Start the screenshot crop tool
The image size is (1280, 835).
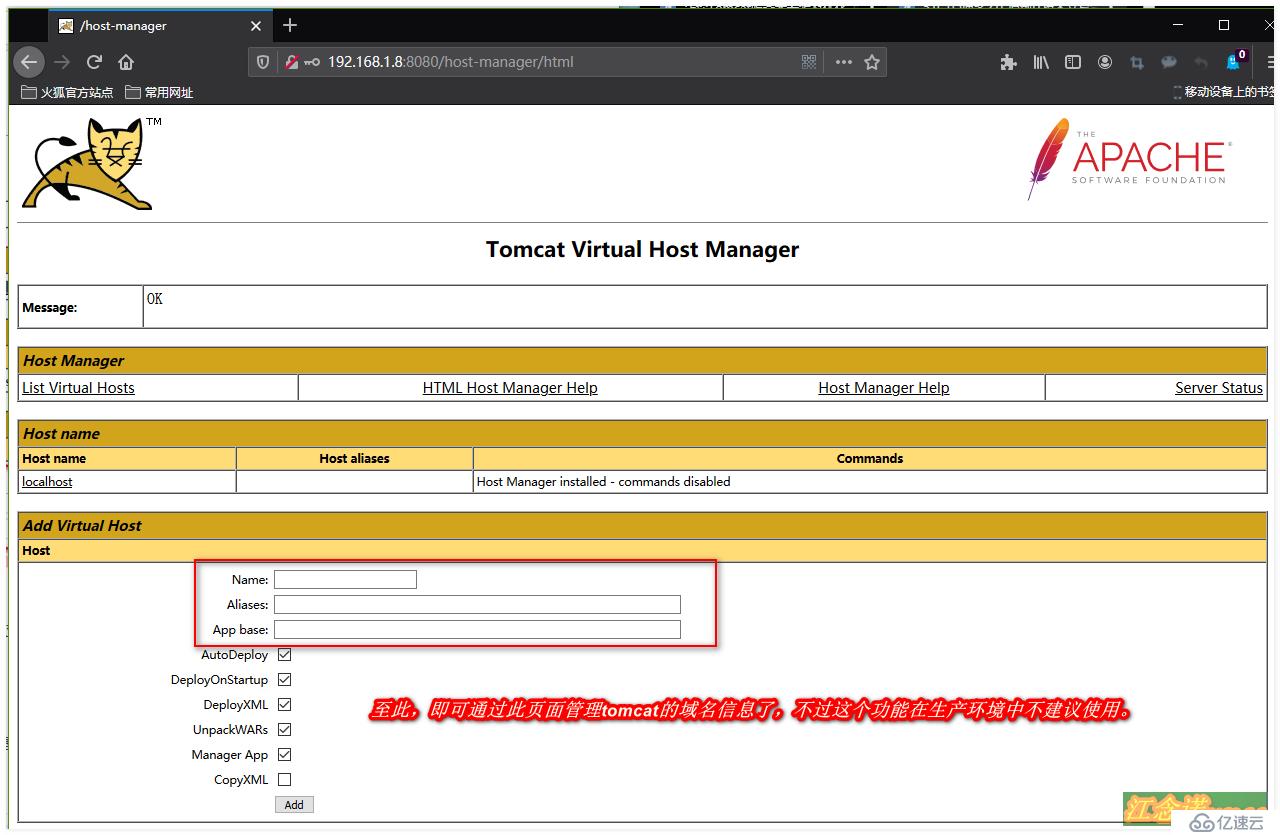1137,62
